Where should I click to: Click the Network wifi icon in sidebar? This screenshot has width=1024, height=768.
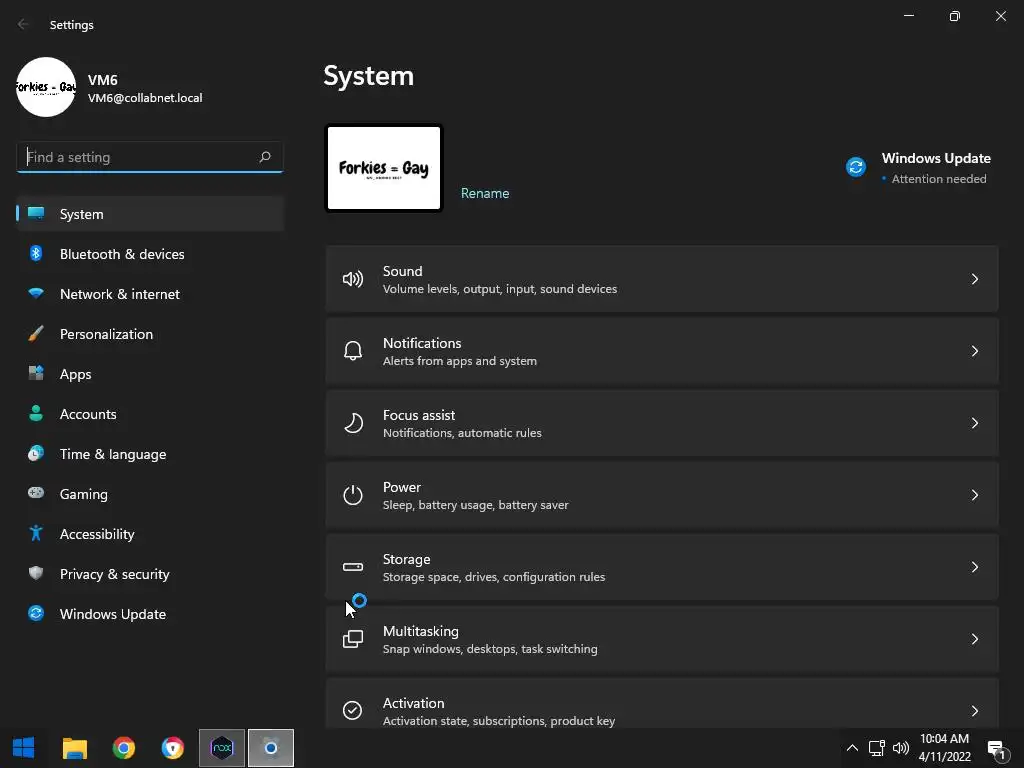(x=36, y=293)
